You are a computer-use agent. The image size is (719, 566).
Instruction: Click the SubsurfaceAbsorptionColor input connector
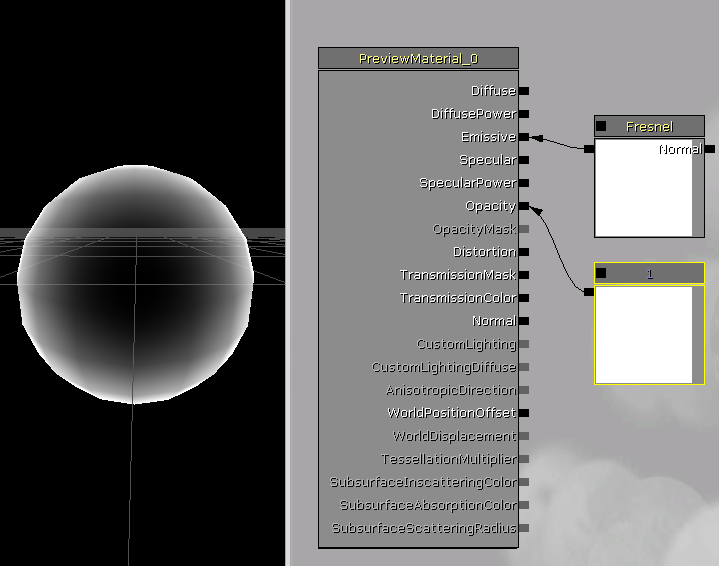(524, 505)
